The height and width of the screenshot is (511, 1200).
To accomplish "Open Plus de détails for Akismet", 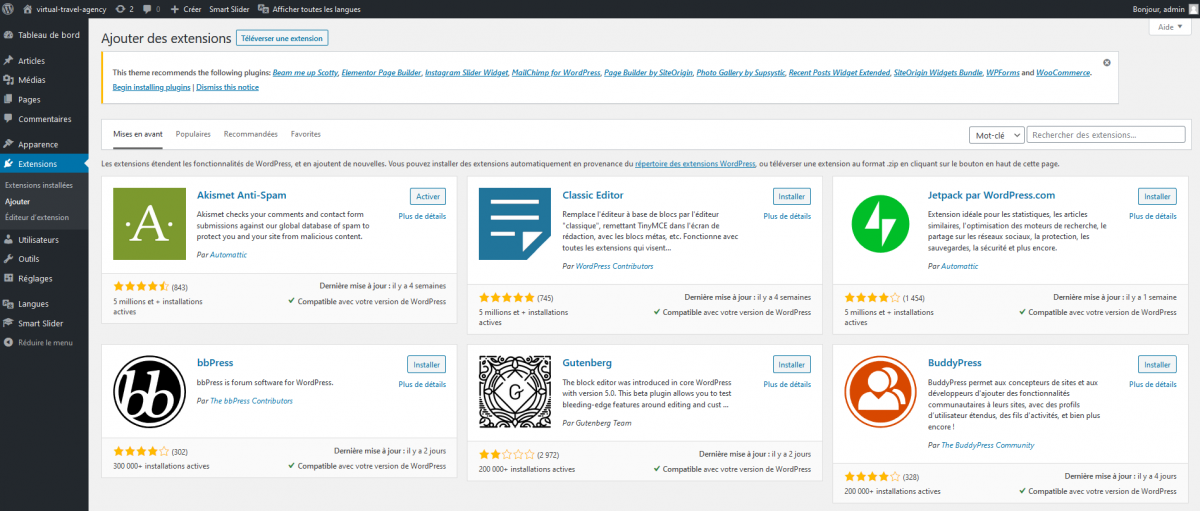I will [x=422, y=216].
